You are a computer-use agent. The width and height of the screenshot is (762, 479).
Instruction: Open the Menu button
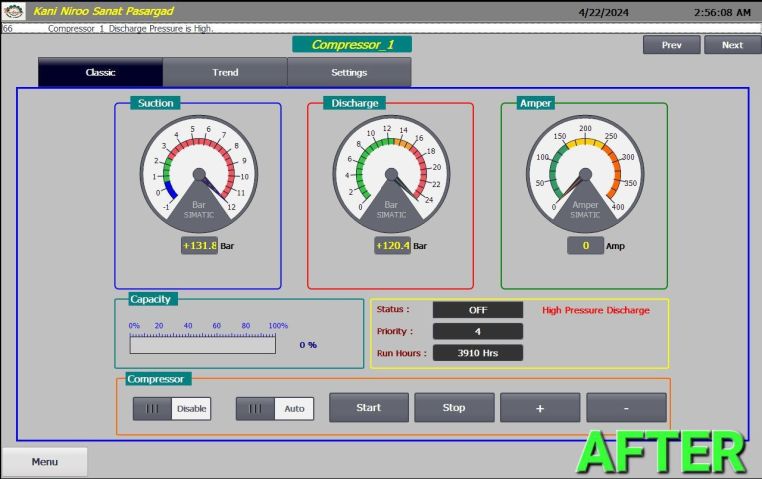point(44,462)
